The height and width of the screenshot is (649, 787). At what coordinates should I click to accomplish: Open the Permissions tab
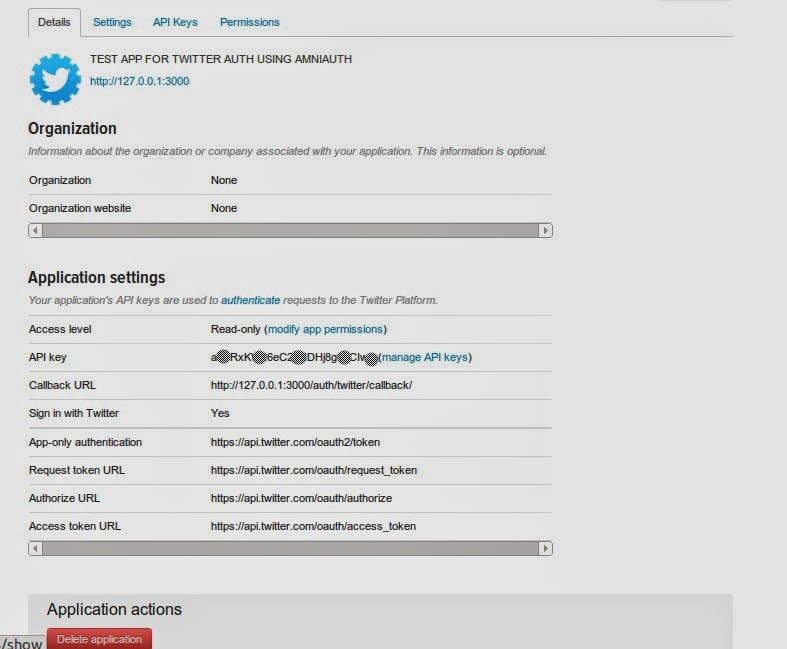[249, 23]
